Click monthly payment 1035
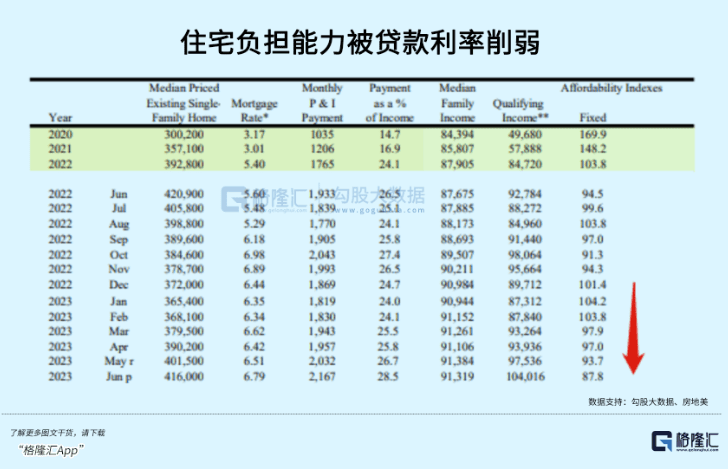The width and height of the screenshot is (728, 469). coord(322,135)
